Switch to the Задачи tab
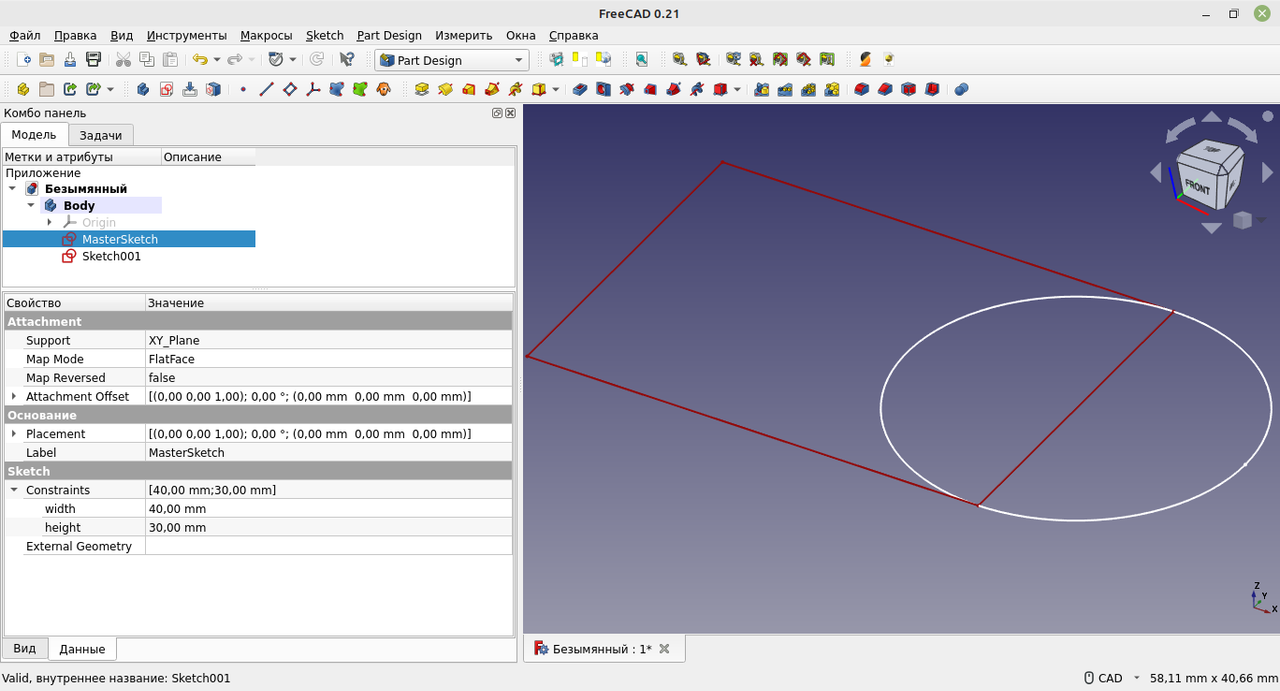 101,135
